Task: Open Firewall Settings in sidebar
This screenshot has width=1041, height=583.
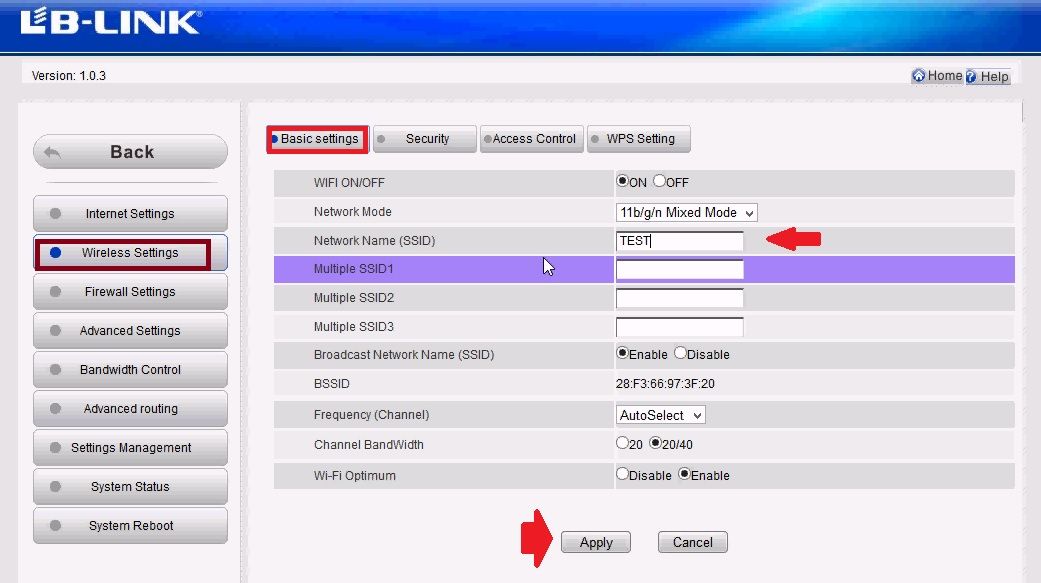Action: pyautogui.click(x=130, y=292)
